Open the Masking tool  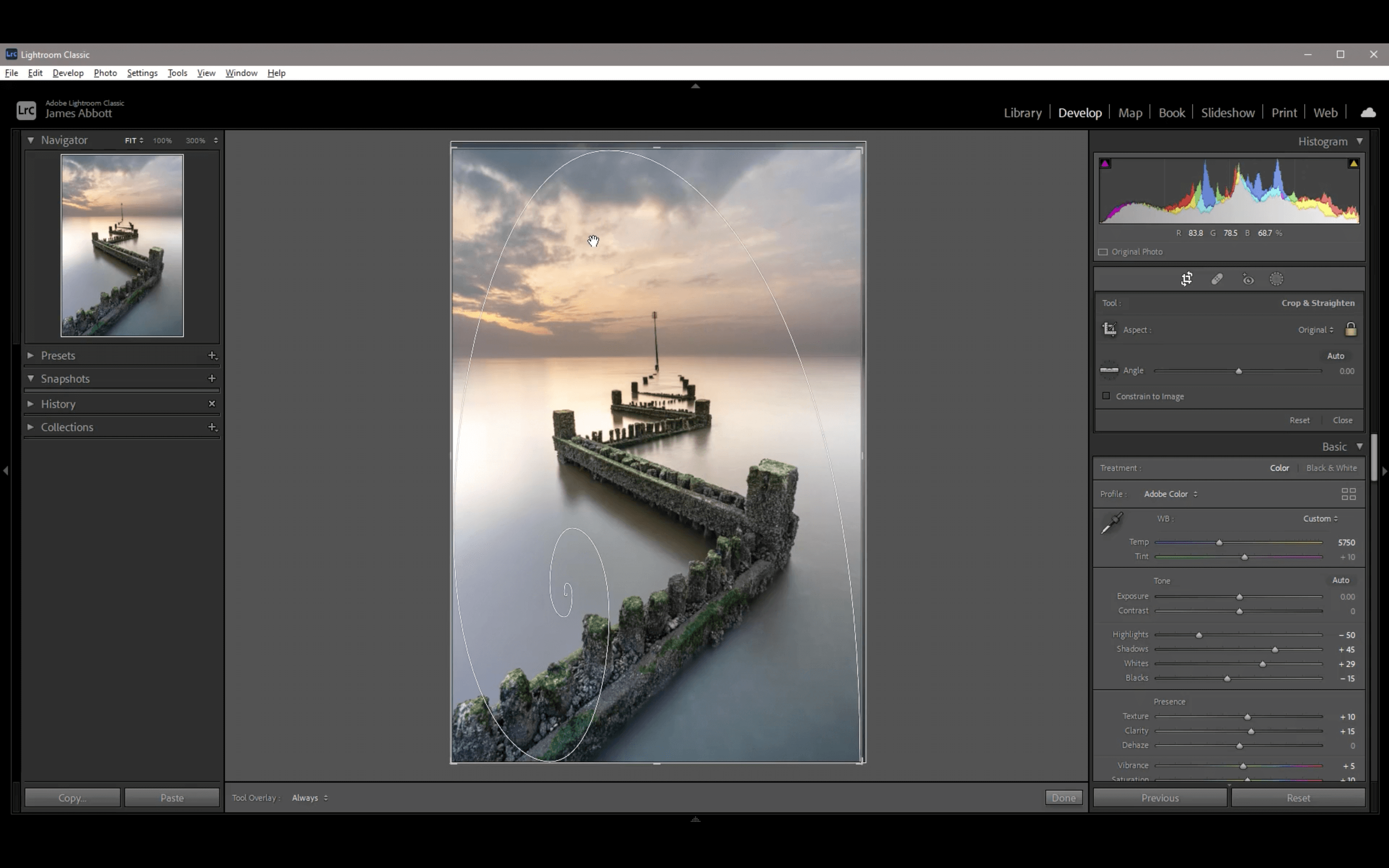[x=1277, y=279]
